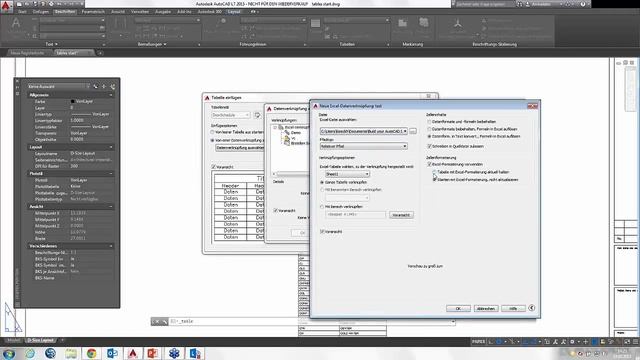This screenshot has width=640, height=360.
Task: Close the Properties palette with its X icon
Action: [x=17, y=81]
